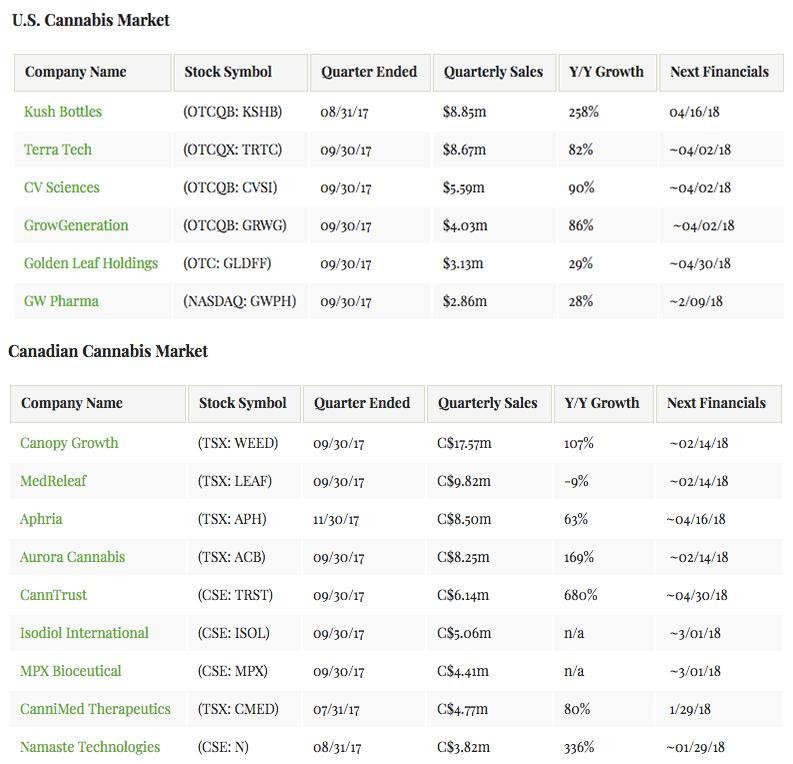Click the MedReleaf company link
The image size is (793, 764).
(x=53, y=481)
